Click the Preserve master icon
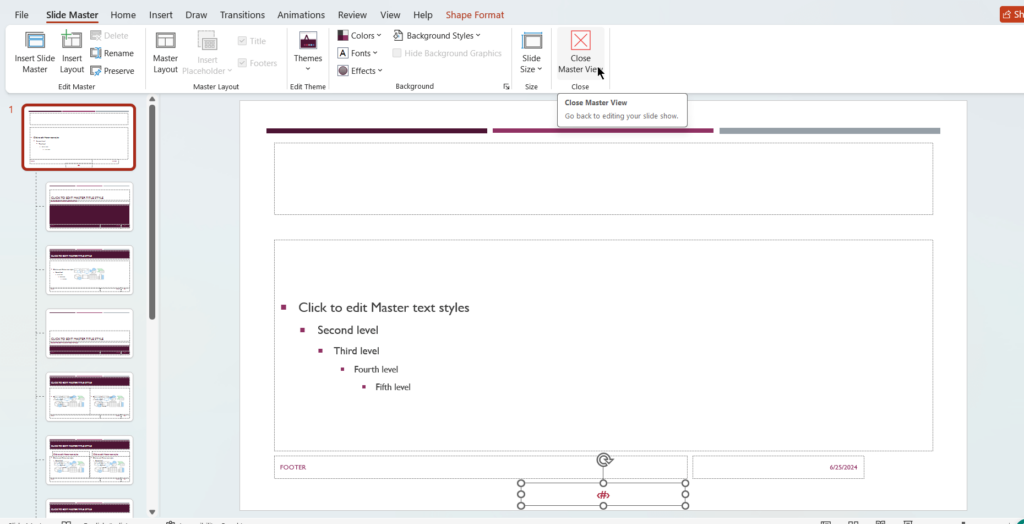The image size is (1024, 524). [x=98, y=71]
